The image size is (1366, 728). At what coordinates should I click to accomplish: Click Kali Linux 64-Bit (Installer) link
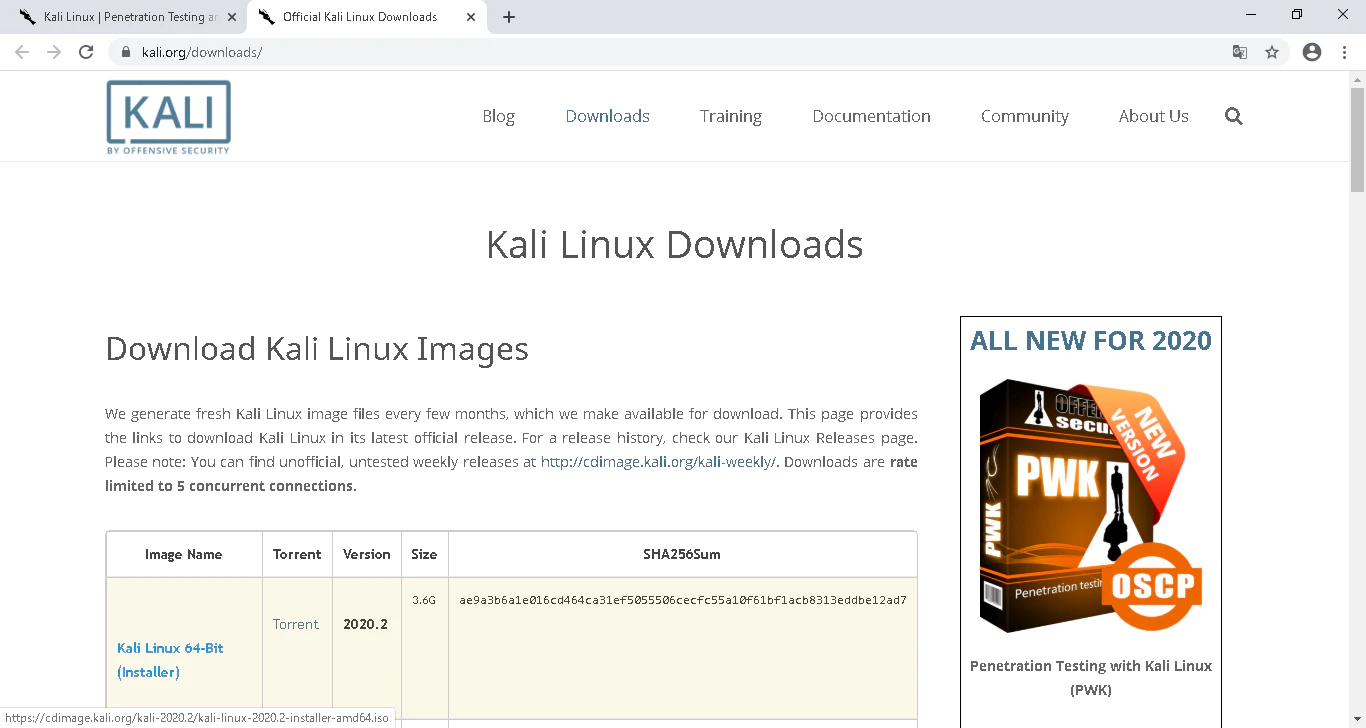tap(170, 660)
